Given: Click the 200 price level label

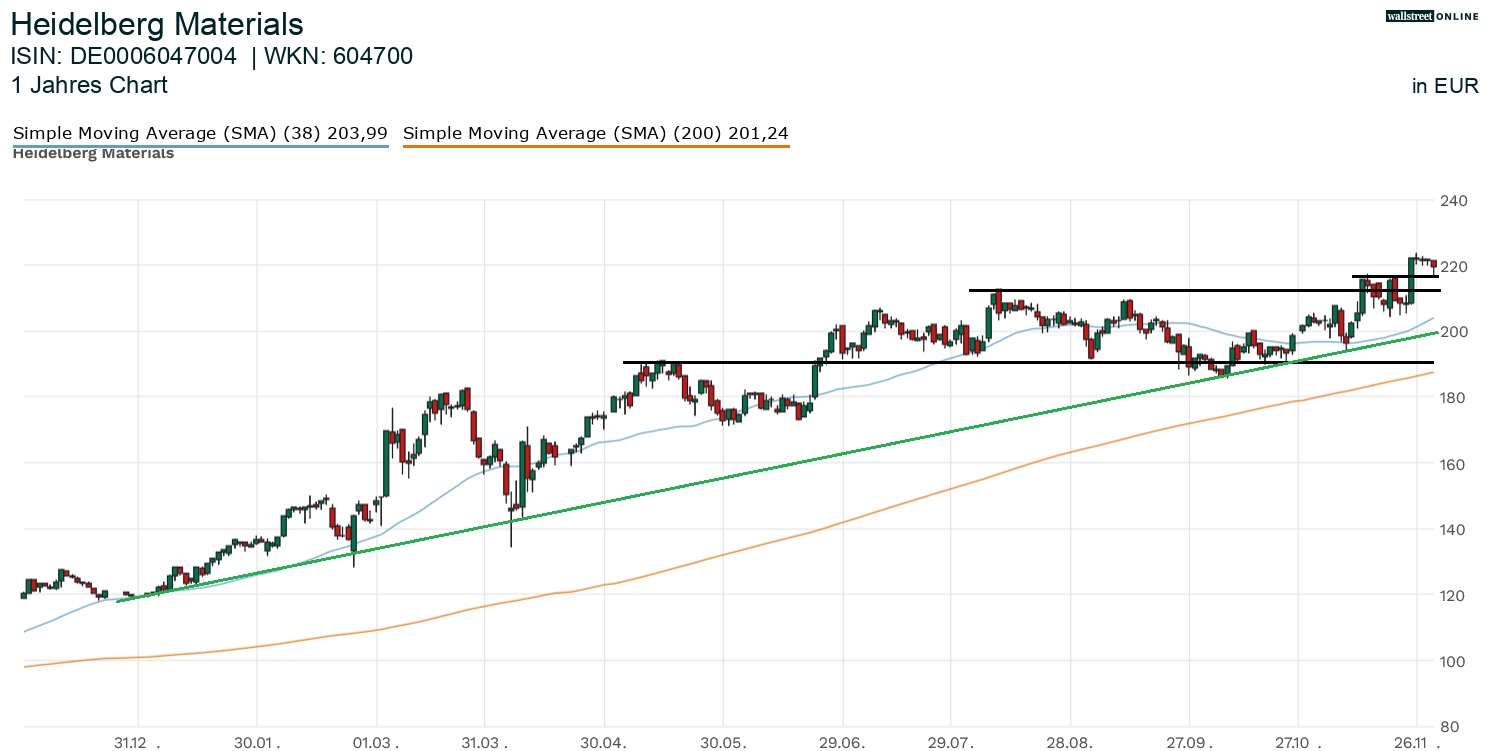Looking at the screenshot, I should tap(1452, 332).
